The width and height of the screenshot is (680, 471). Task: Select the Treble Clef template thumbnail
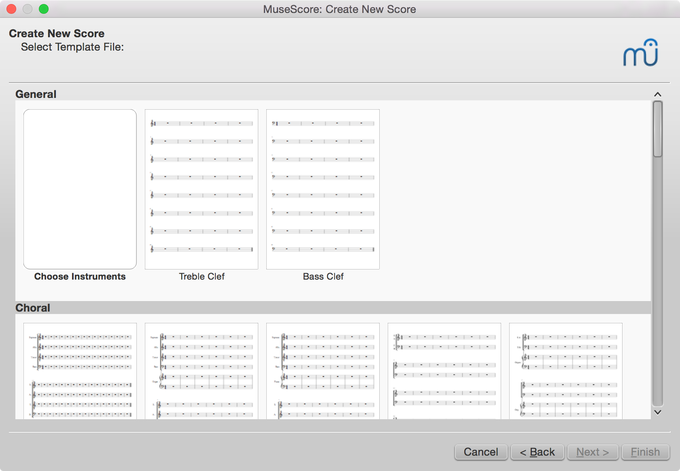[202, 189]
